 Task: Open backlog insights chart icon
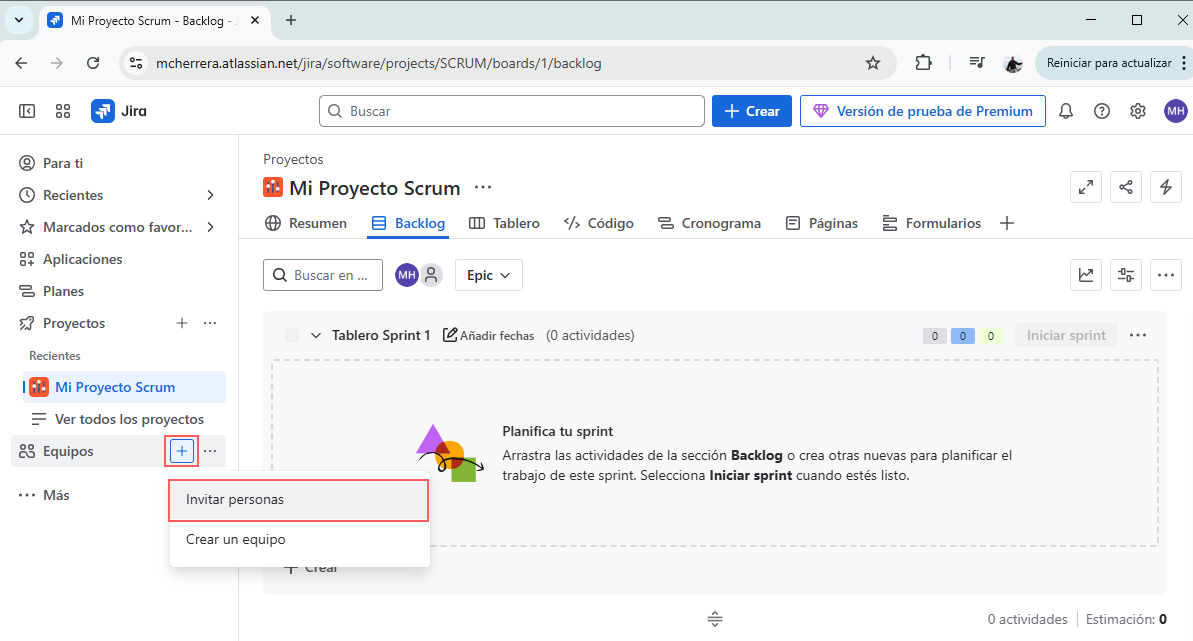1086,275
